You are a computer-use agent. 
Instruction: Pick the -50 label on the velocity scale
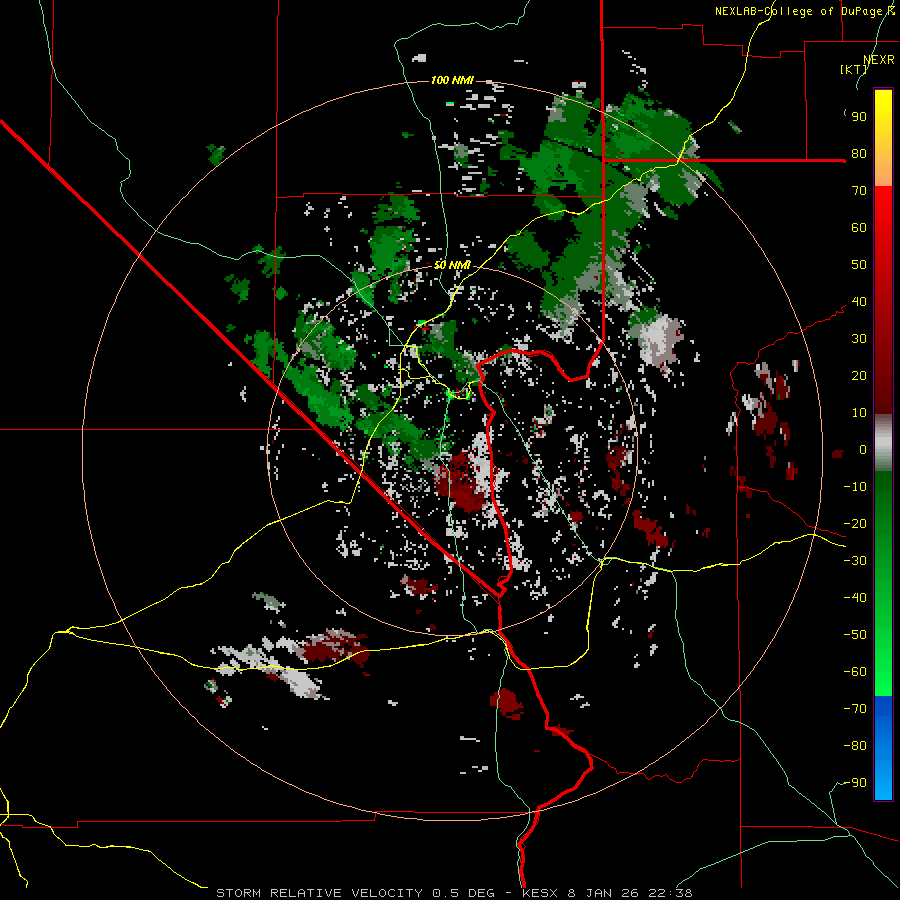(855, 635)
